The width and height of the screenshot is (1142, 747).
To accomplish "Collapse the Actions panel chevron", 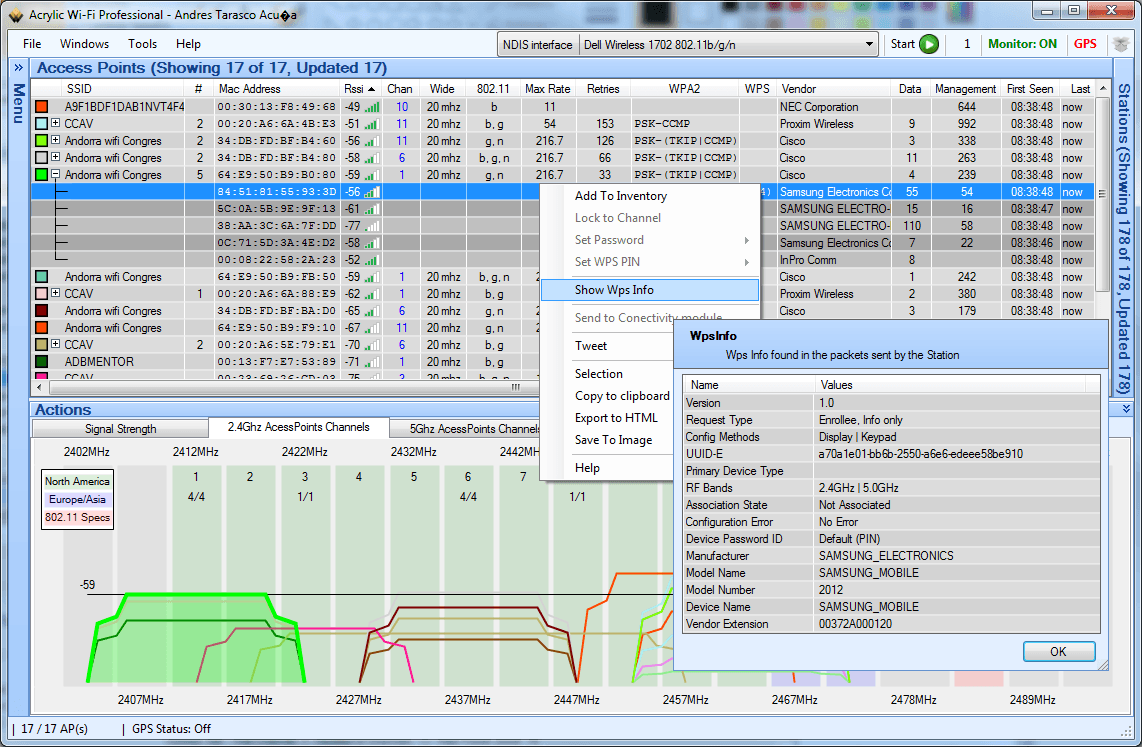I will (1125, 409).
